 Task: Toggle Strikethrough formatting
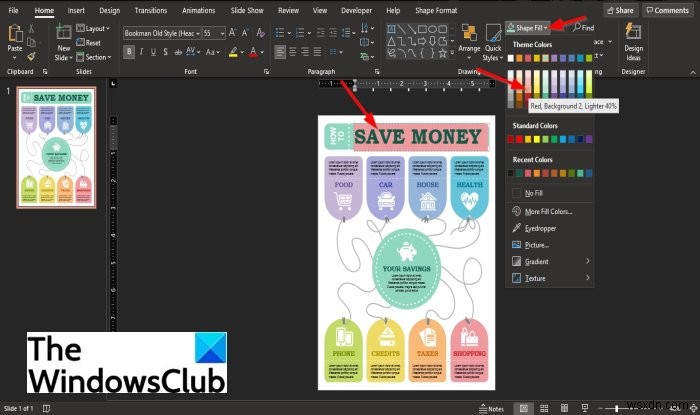[x=178, y=52]
